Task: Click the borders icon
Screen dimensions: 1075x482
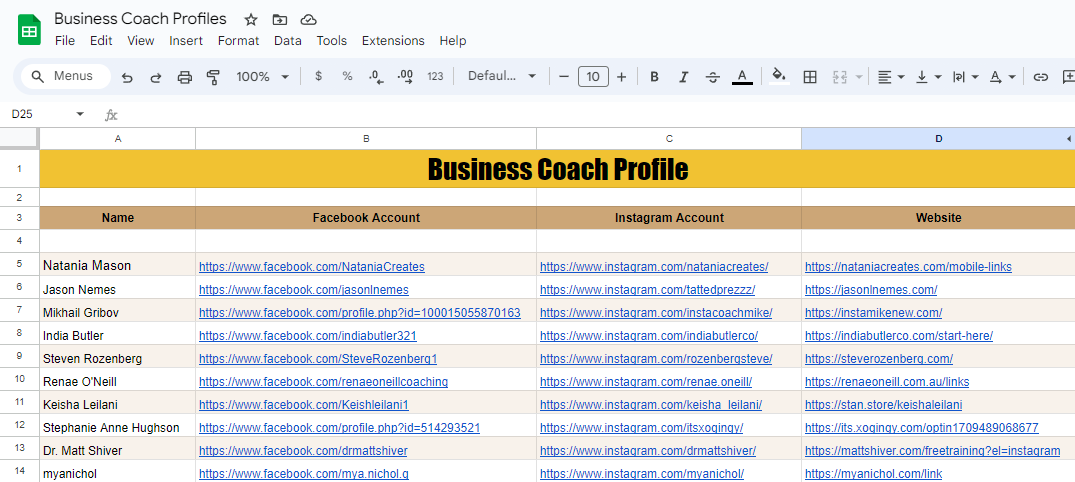Action: [810, 77]
